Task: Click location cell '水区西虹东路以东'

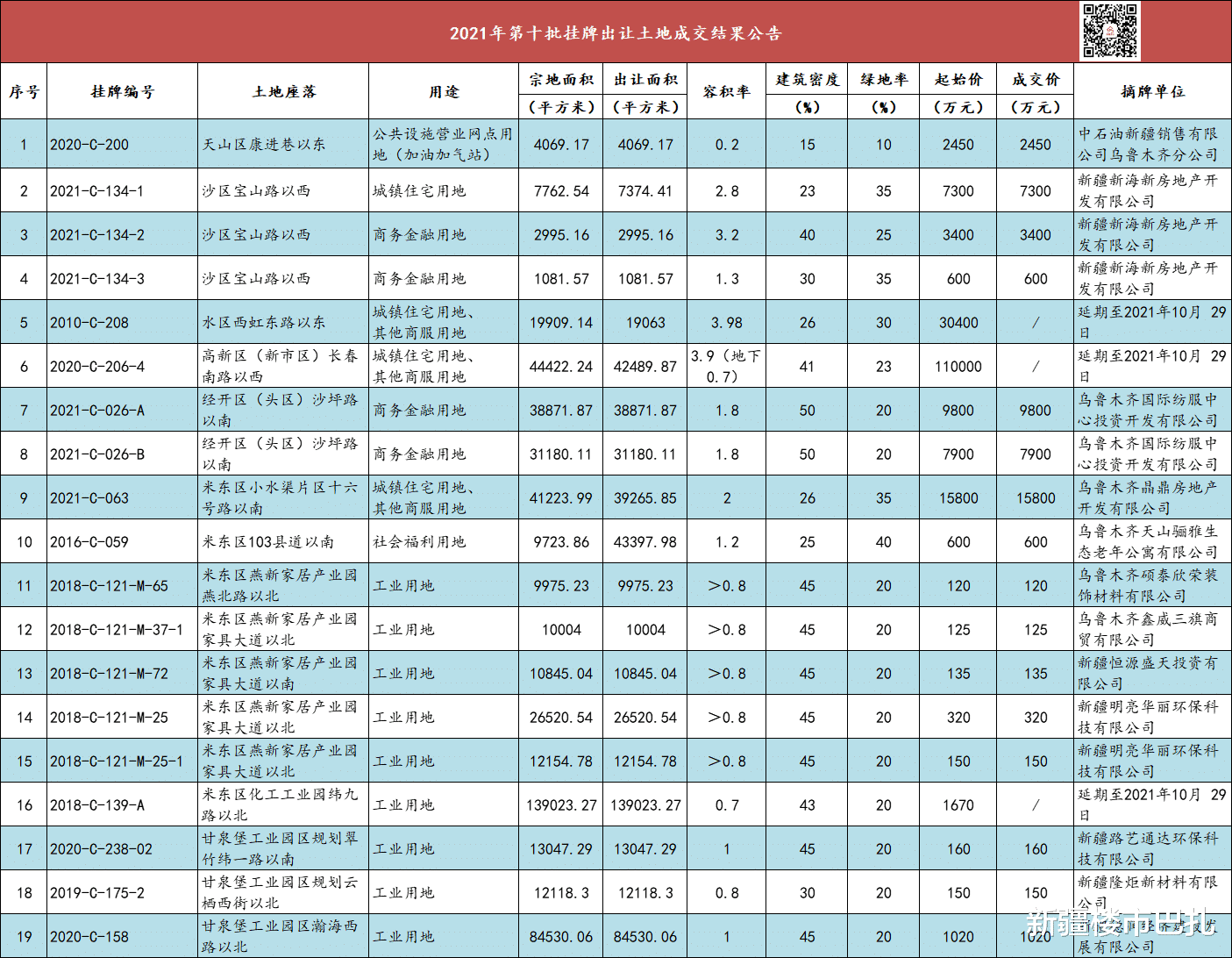Action: [283, 322]
